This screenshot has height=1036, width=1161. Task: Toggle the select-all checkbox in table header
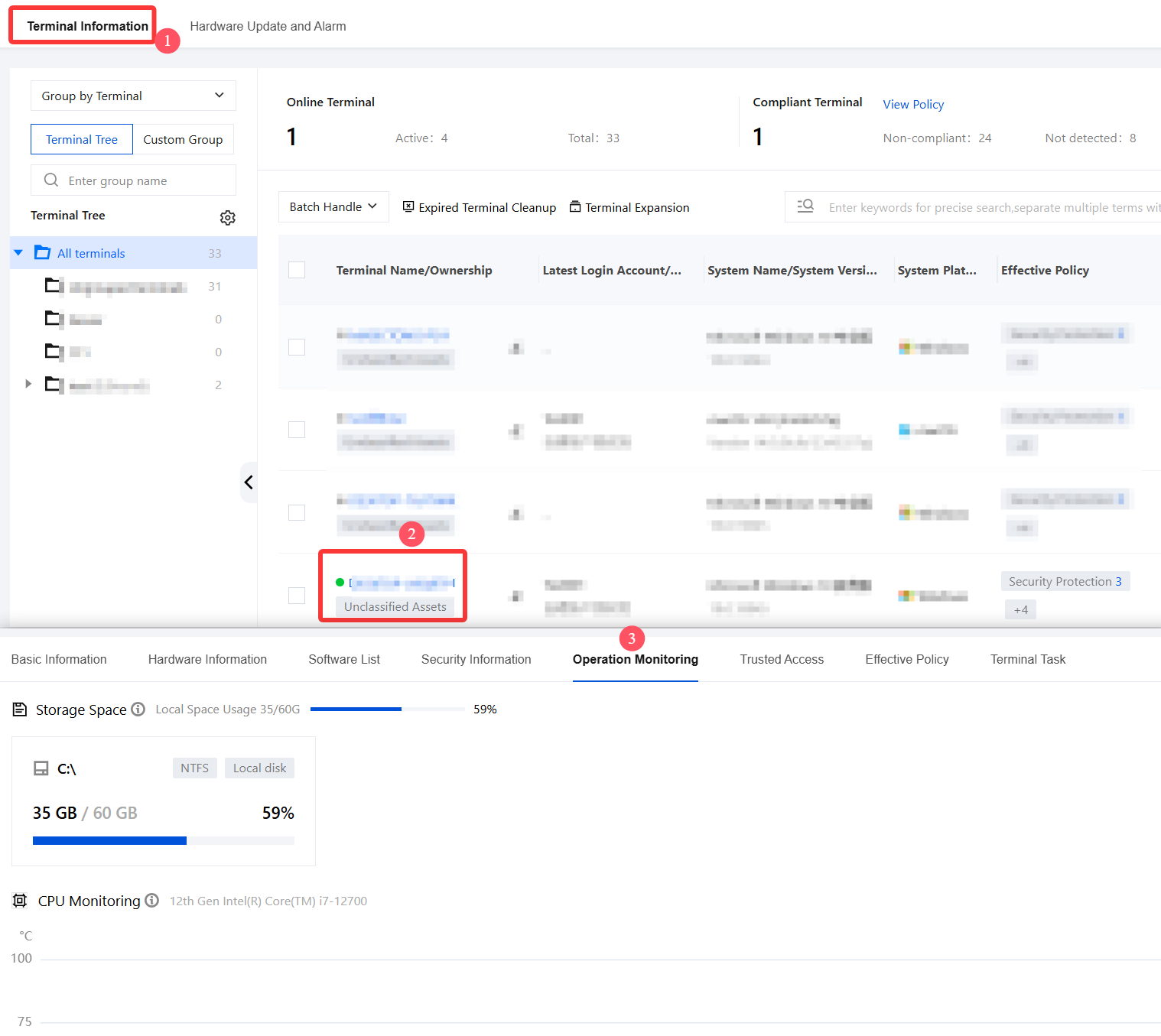click(x=297, y=270)
